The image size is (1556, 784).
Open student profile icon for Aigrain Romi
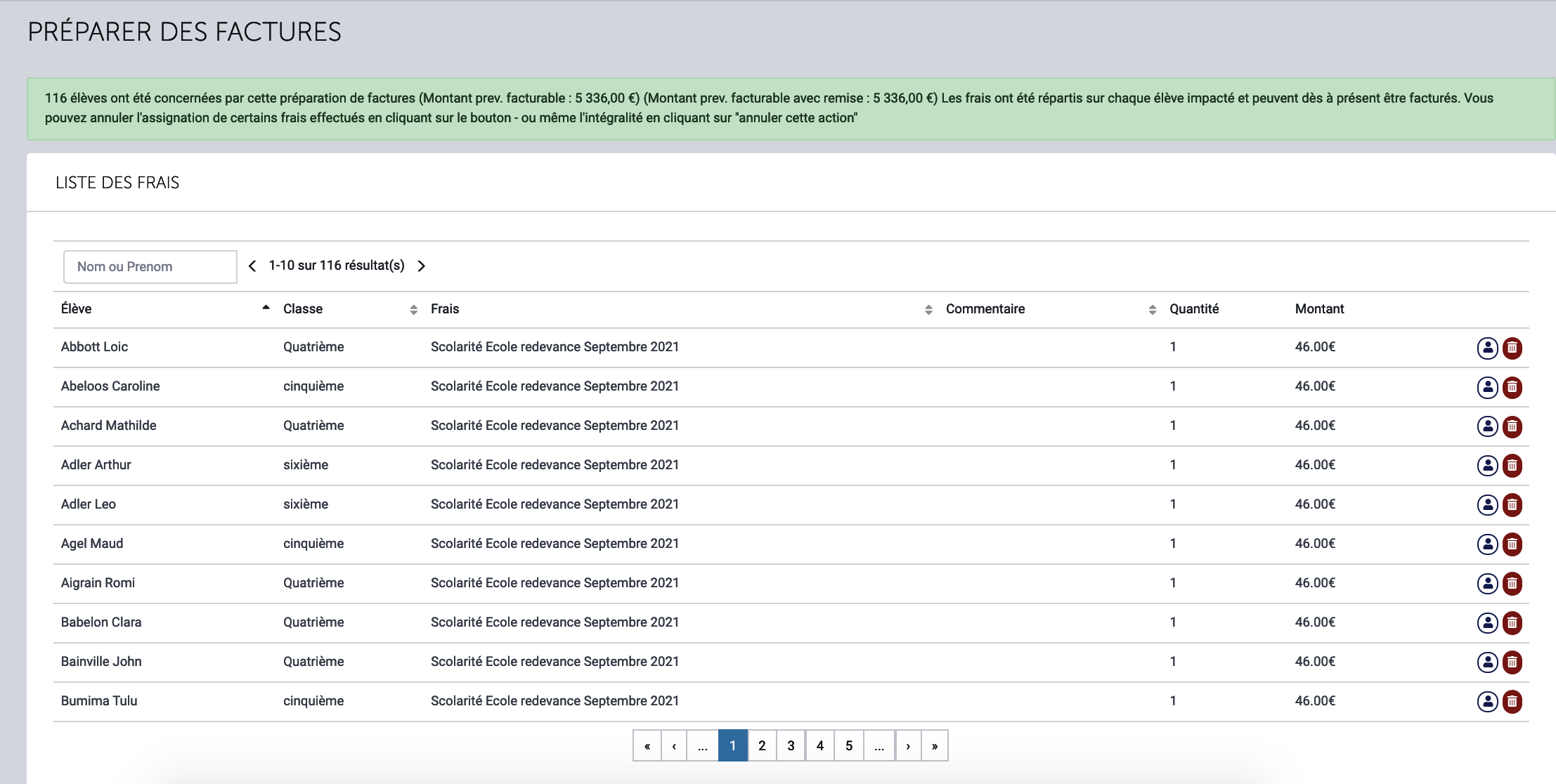(x=1487, y=584)
